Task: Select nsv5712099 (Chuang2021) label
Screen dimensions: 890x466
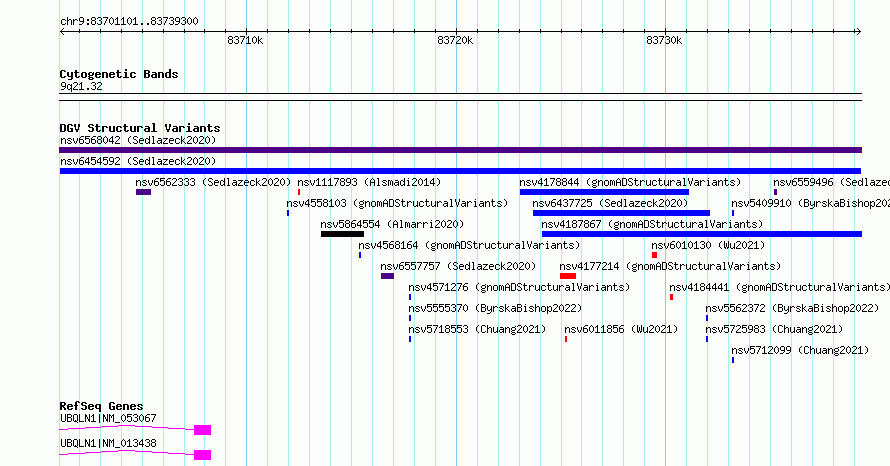Action: (800, 350)
